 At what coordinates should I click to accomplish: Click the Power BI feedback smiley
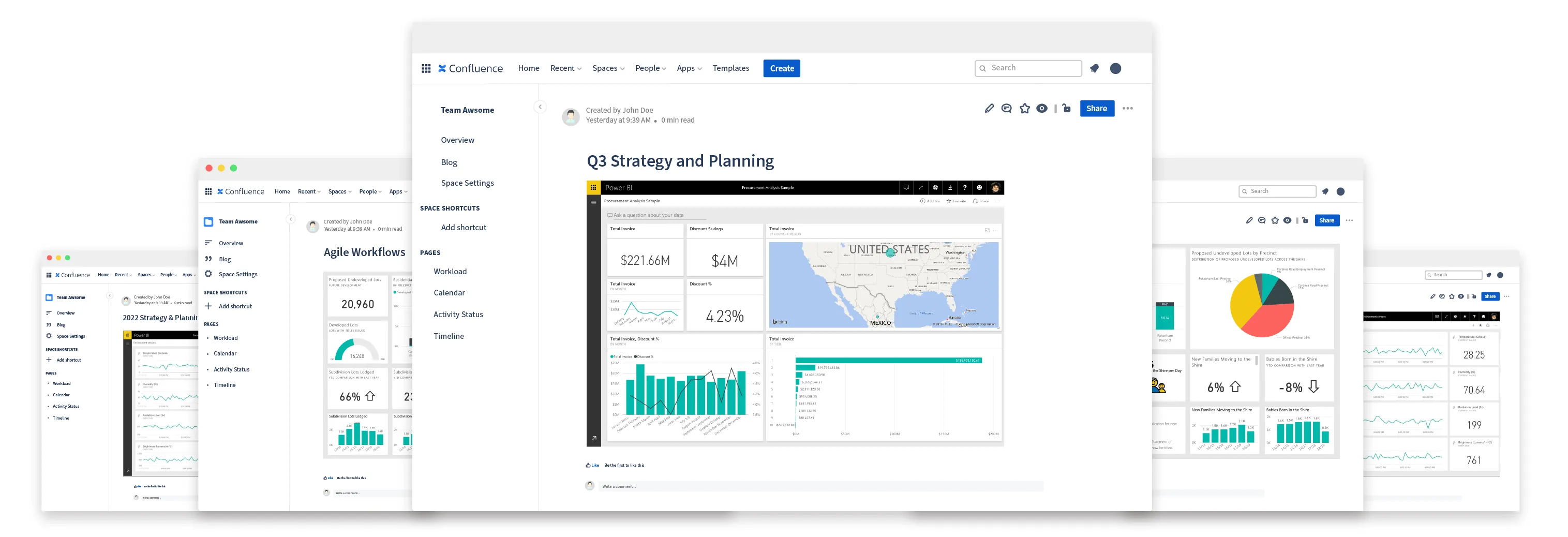click(x=979, y=187)
